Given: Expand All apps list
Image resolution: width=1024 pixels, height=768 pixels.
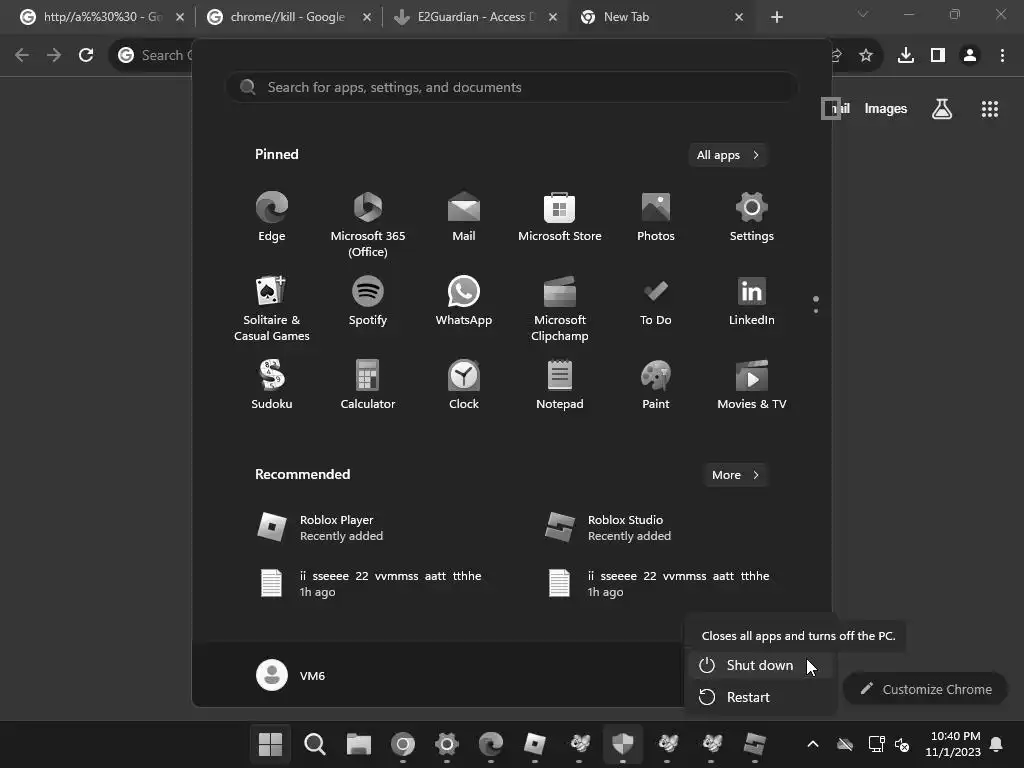Looking at the screenshot, I should (x=728, y=155).
